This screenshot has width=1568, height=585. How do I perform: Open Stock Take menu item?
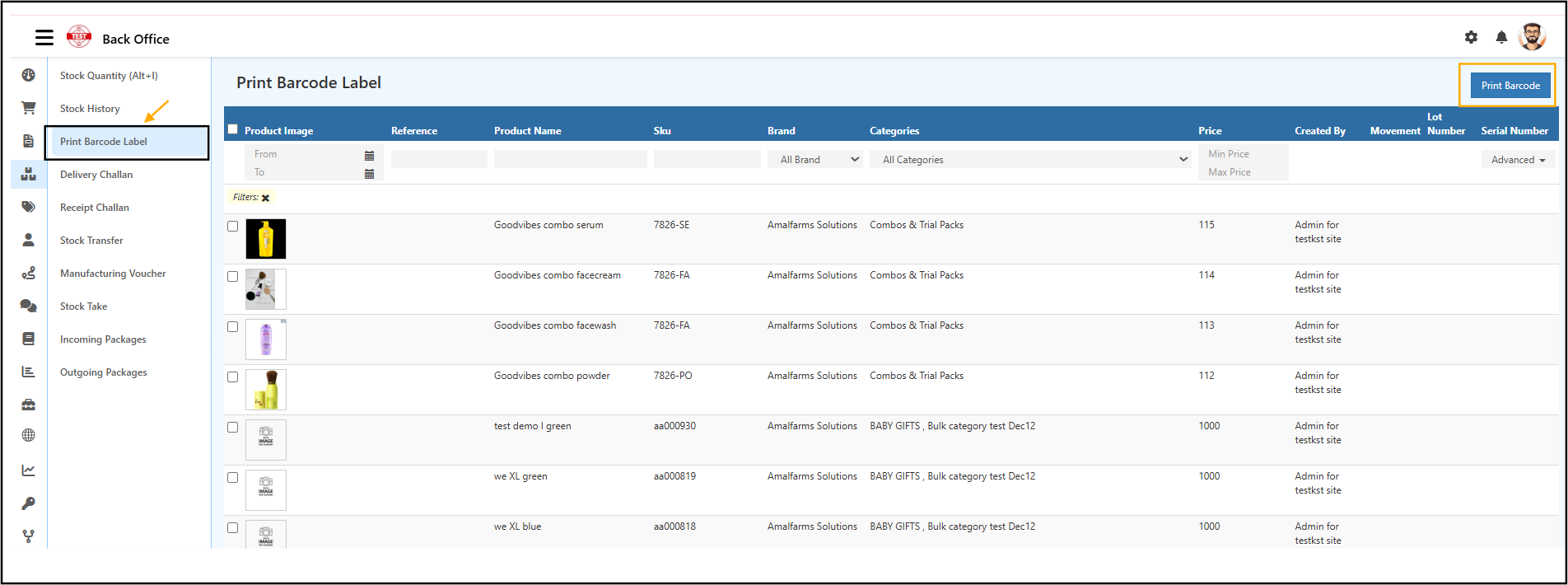coord(84,307)
